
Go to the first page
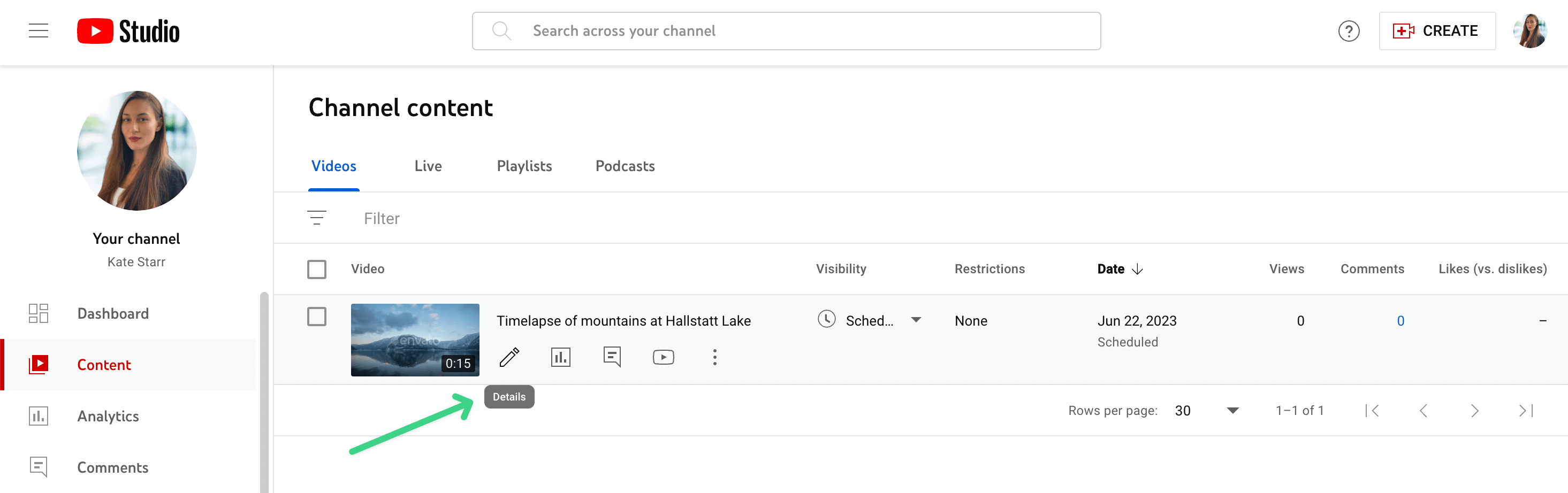[1372, 411]
